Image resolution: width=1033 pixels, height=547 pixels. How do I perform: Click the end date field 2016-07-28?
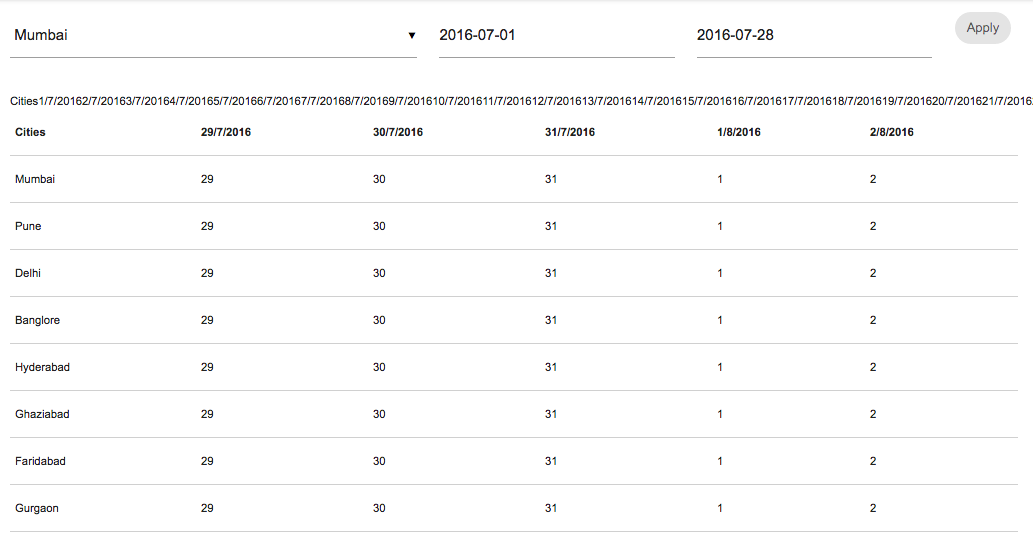tap(813, 36)
